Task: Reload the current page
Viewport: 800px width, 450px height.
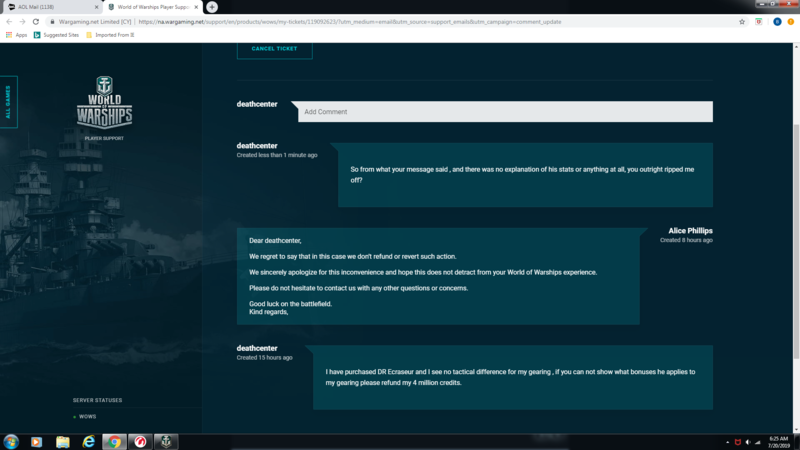Action: [x=36, y=22]
